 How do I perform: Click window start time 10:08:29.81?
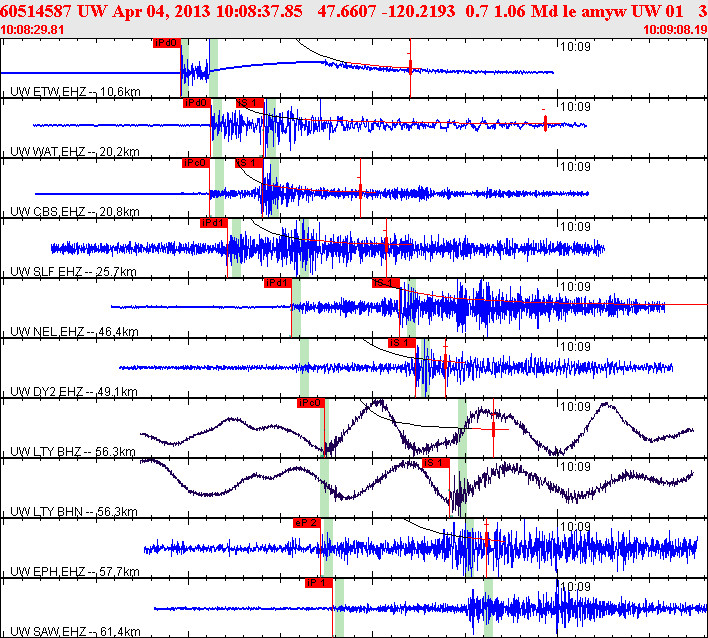32,30
